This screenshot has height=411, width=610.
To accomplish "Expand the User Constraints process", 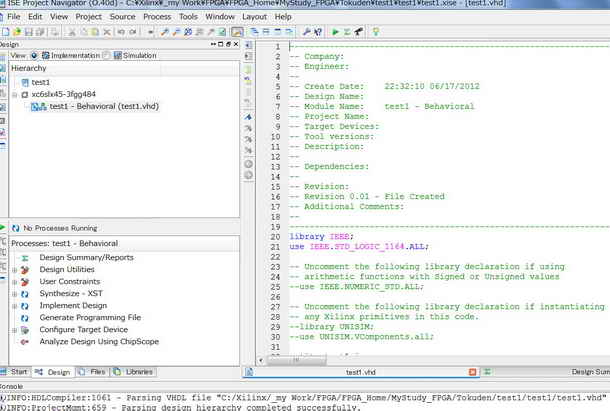I will pyautogui.click(x=15, y=282).
